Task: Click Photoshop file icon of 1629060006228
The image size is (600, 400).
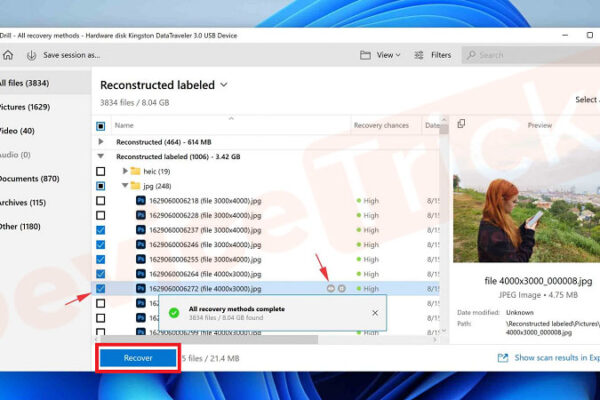Action: (x=141, y=215)
